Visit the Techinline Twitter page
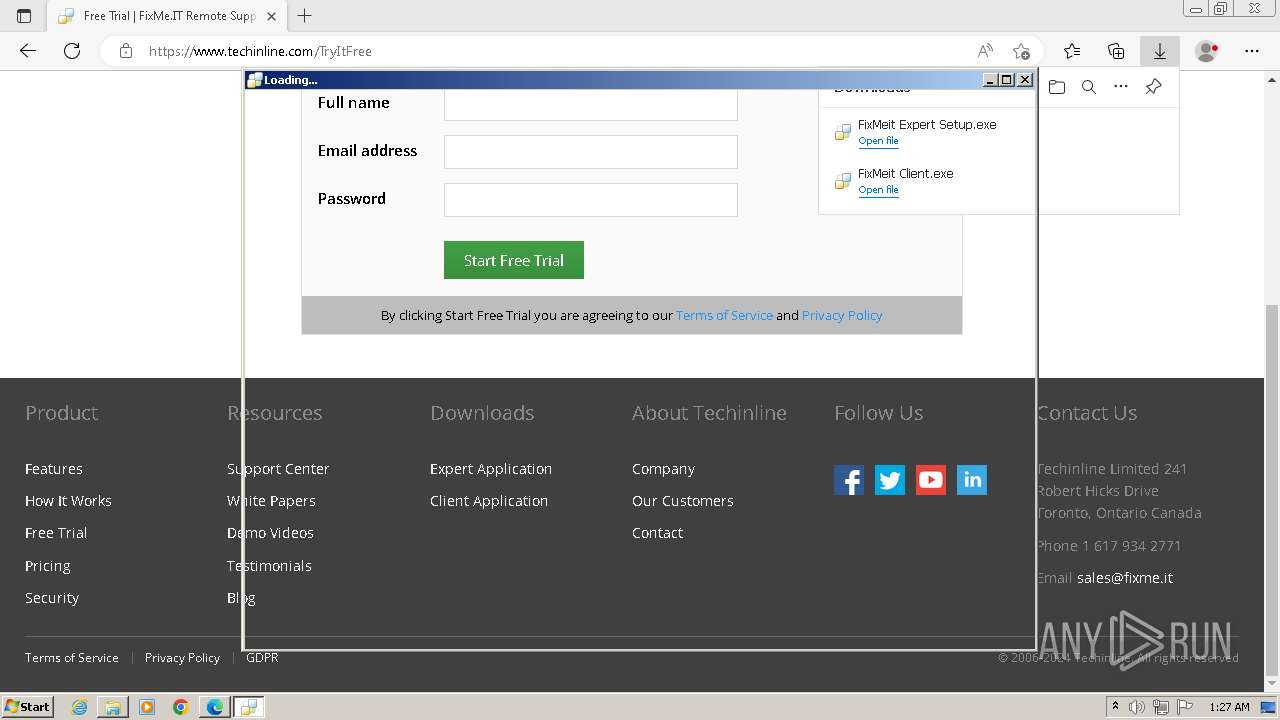 click(x=890, y=480)
